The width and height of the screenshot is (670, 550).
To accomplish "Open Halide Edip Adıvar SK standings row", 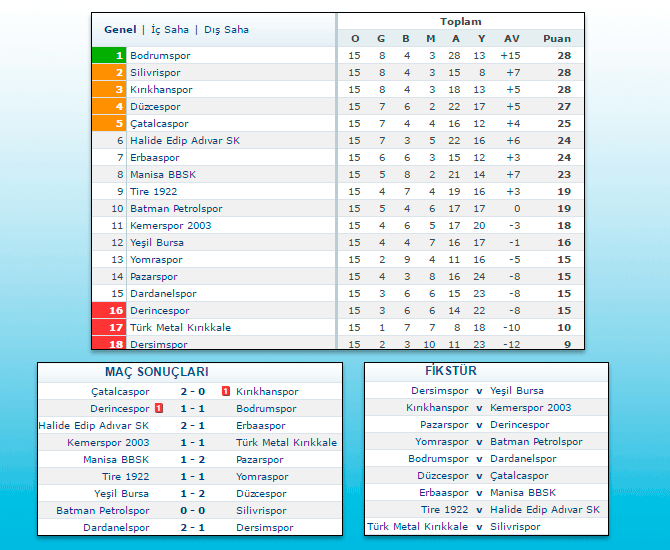I will (185, 141).
